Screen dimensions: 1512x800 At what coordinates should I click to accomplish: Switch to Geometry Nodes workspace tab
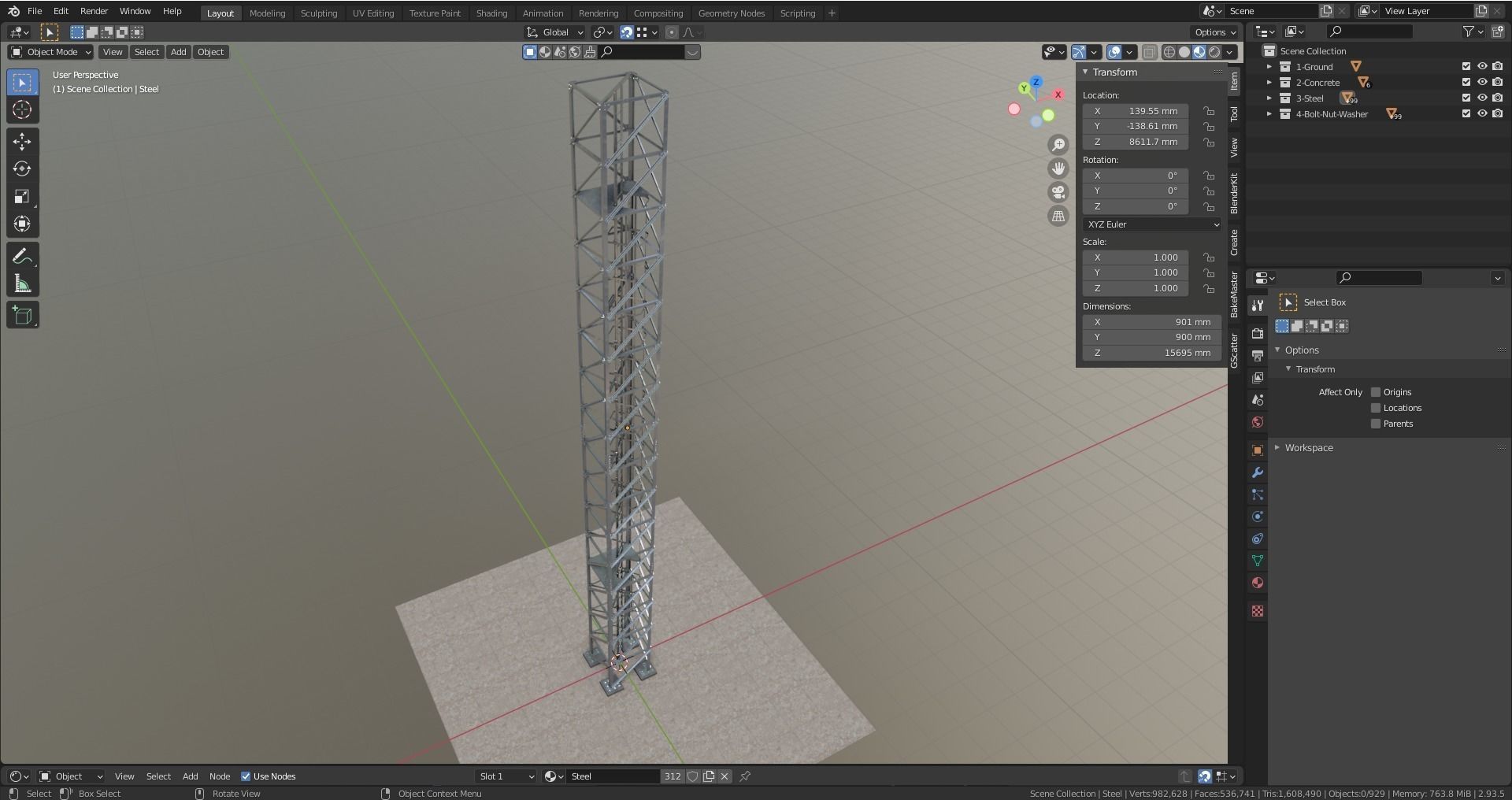732,13
